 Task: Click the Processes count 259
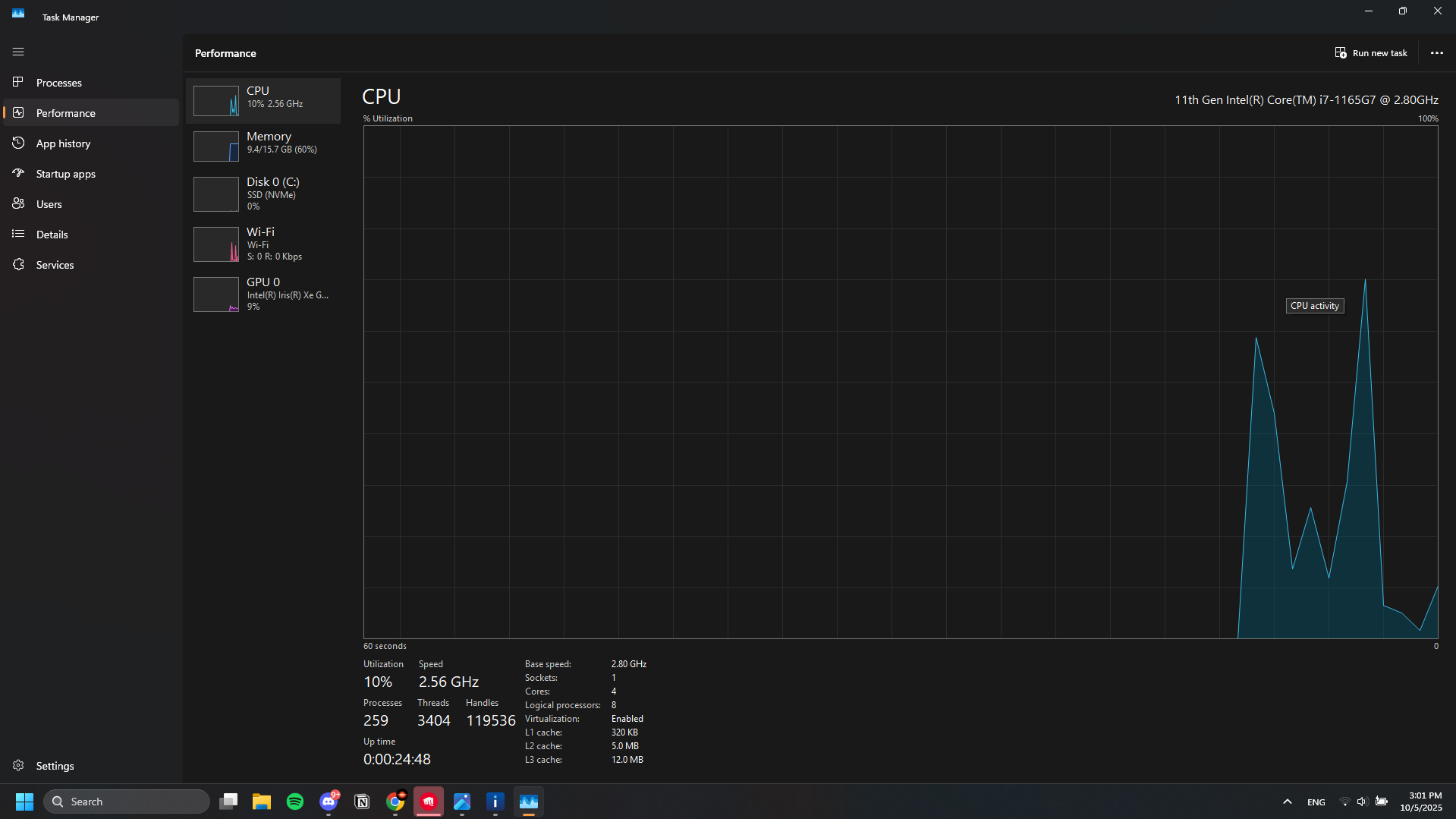point(376,720)
